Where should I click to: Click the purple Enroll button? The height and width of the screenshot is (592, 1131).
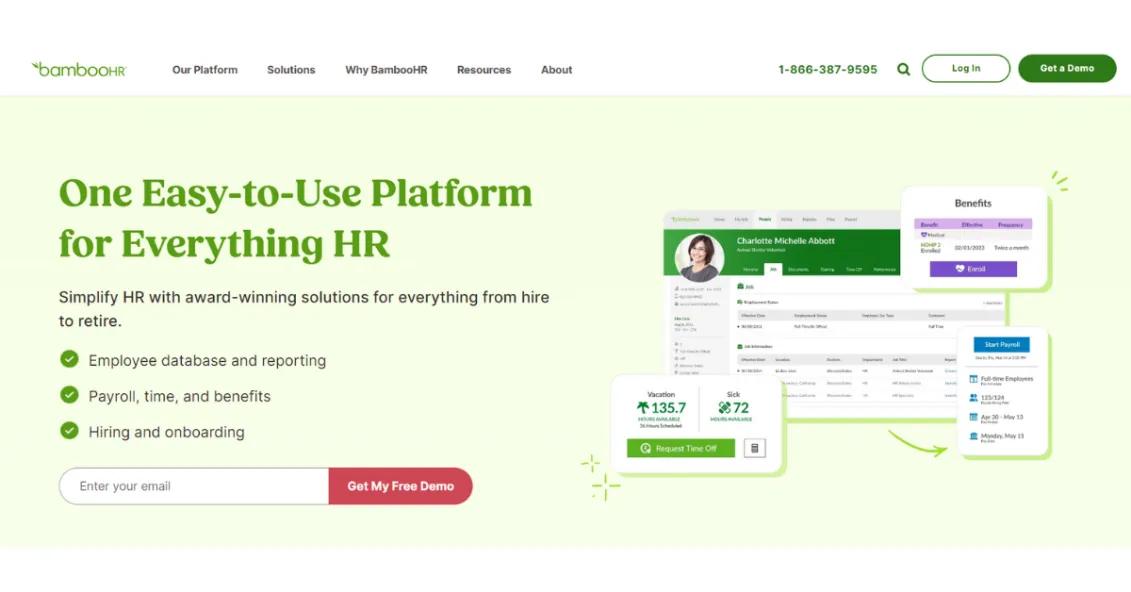click(x=973, y=268)
